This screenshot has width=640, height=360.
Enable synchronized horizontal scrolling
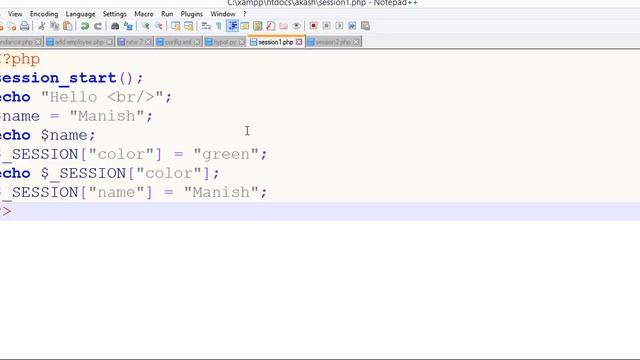(189, 26)
